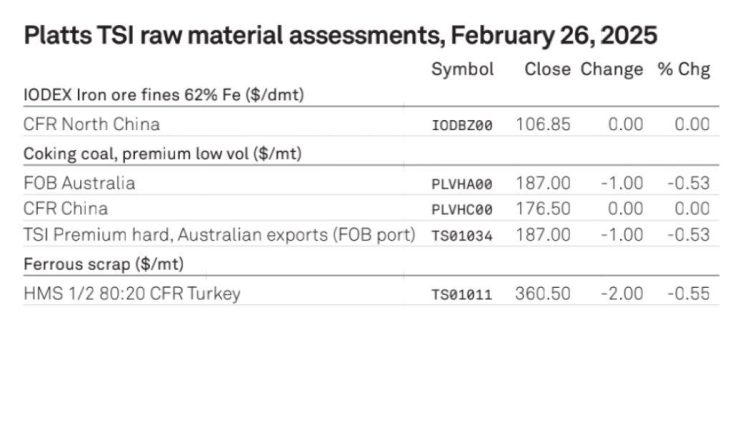Select the TS01011 symbol code
Viewport: 750px width, 430px height.
click(x=462, y=295)
